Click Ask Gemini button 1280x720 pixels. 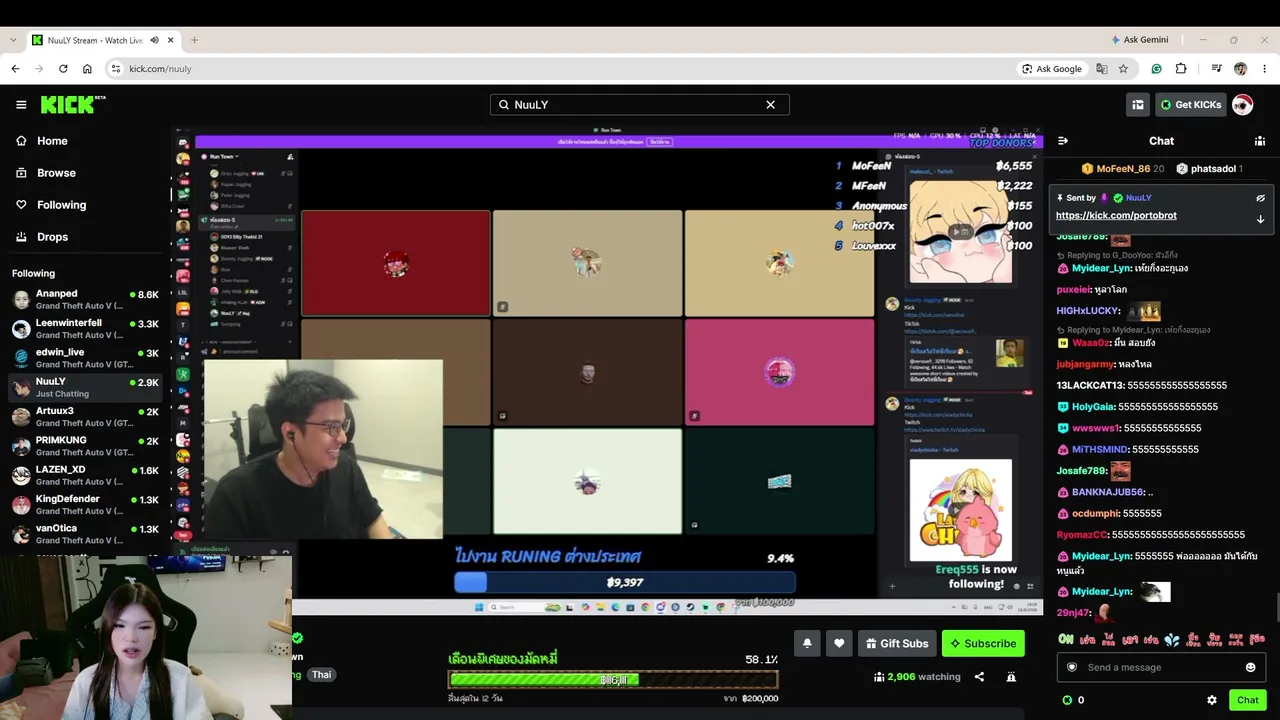pyautogui.click(x=1139, y=40)
